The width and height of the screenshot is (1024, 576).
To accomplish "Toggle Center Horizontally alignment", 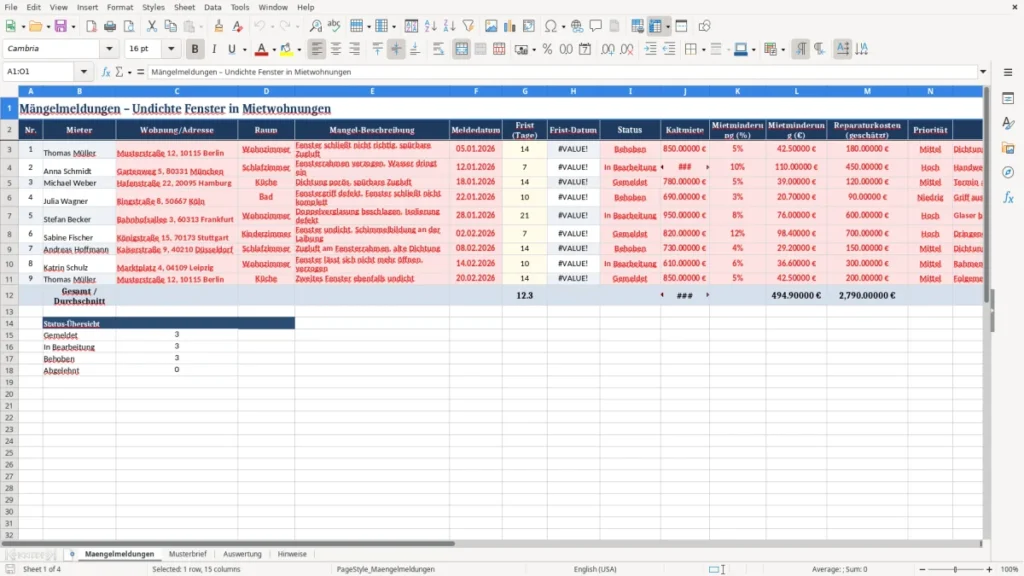I will click(x=336, y=49).
